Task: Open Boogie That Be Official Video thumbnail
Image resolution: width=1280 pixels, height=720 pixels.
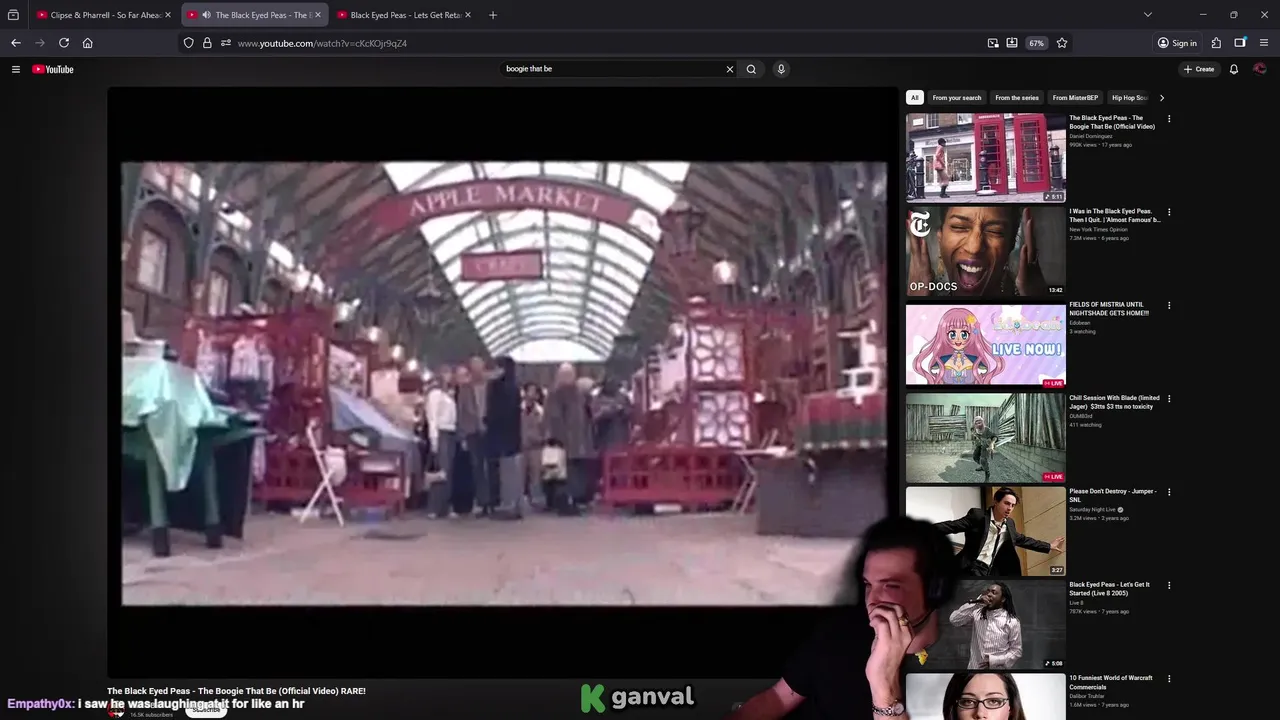Action: coord(986,158)
